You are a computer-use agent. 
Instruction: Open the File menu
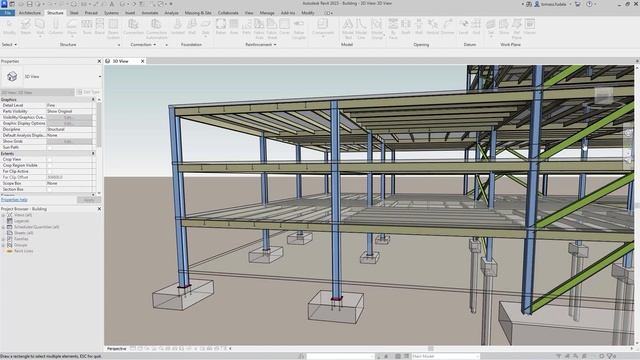click(x=8, y=13)
